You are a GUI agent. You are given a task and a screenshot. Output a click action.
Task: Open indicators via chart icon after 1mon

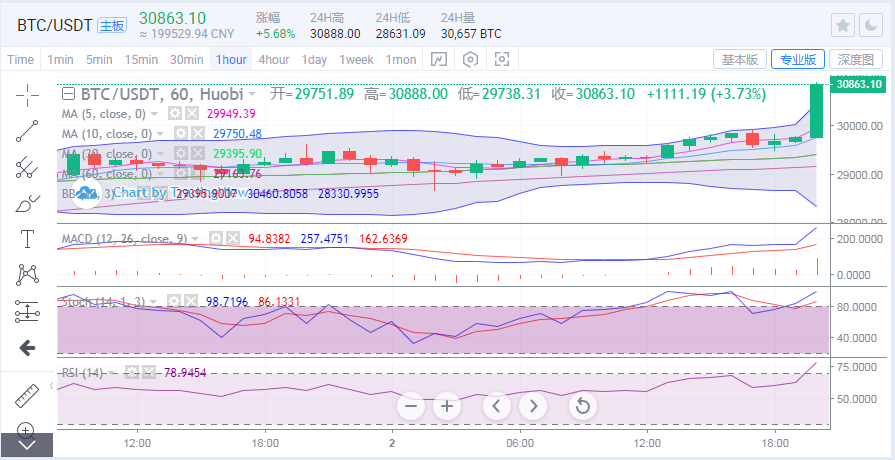tap(438, 60)
